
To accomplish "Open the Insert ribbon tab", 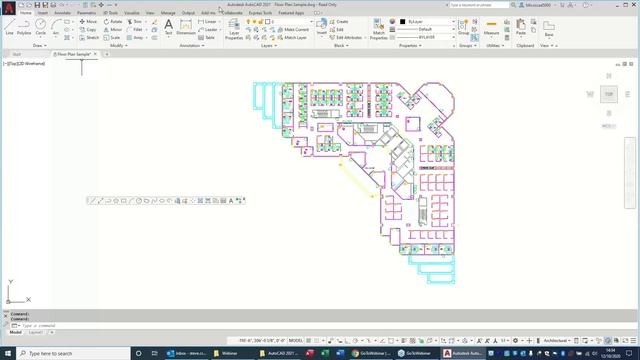I will coord(42,13).
